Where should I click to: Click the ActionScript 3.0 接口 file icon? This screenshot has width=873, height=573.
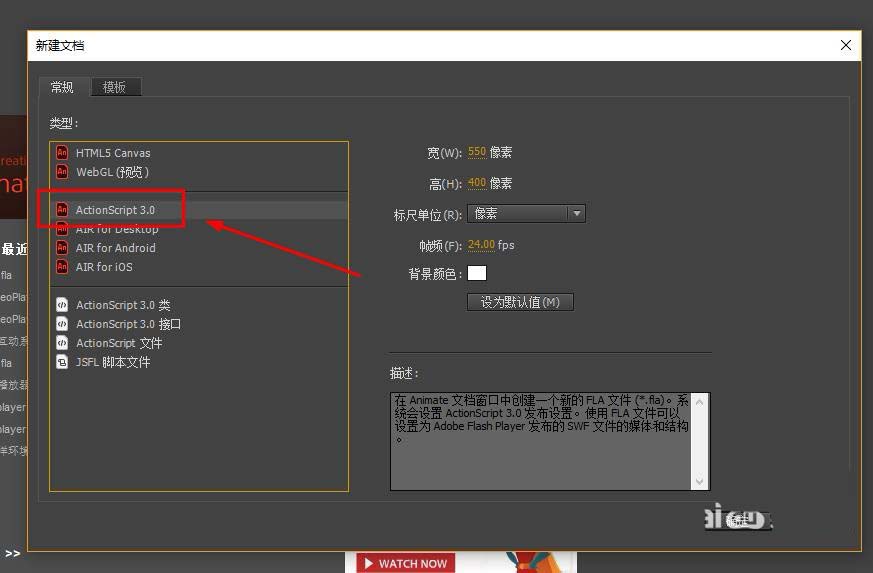(x=62, y=324)
